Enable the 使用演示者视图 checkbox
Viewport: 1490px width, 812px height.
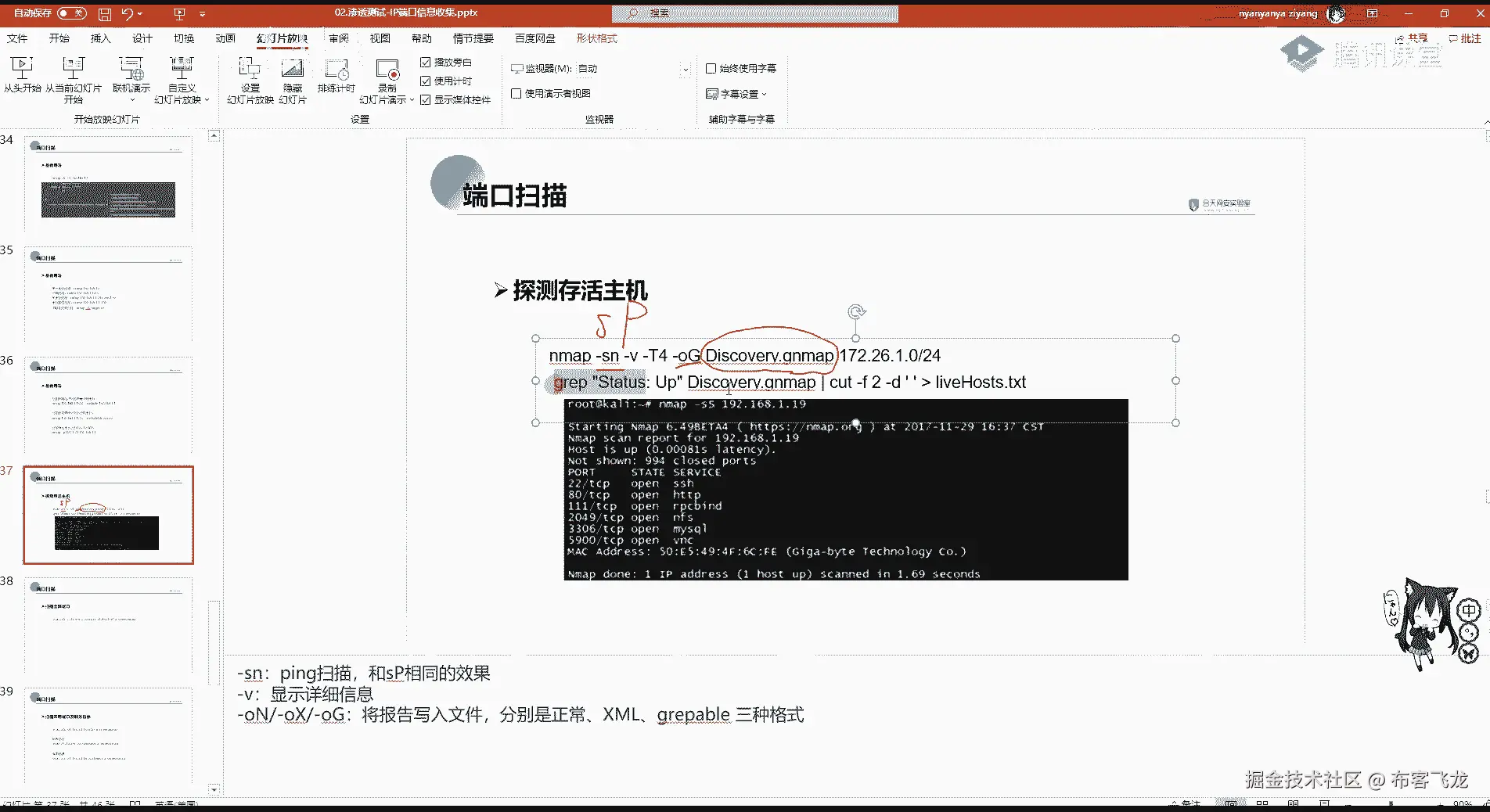516,93
